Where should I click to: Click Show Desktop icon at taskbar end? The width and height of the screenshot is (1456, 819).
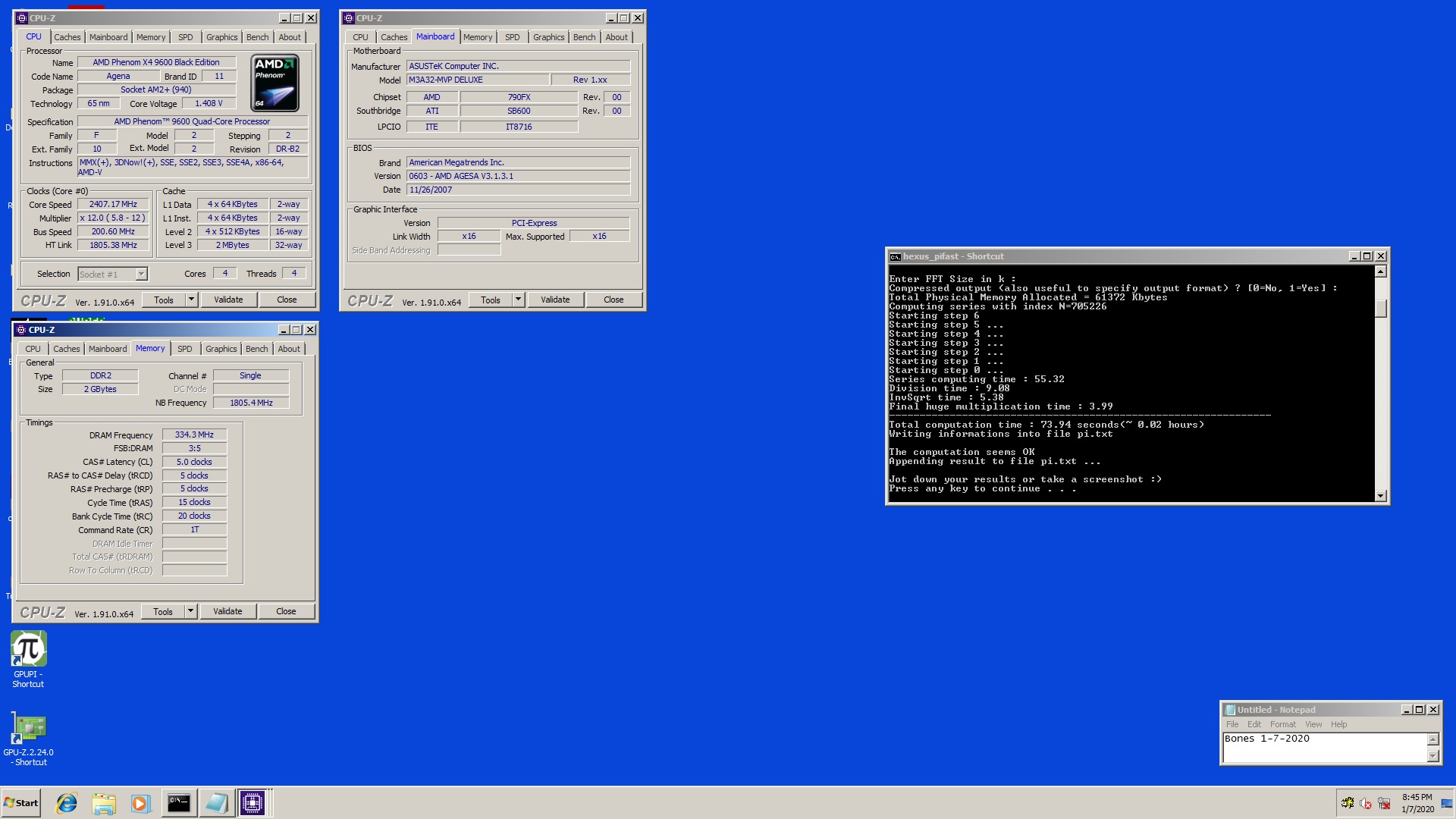click(x=1447, y=803)
